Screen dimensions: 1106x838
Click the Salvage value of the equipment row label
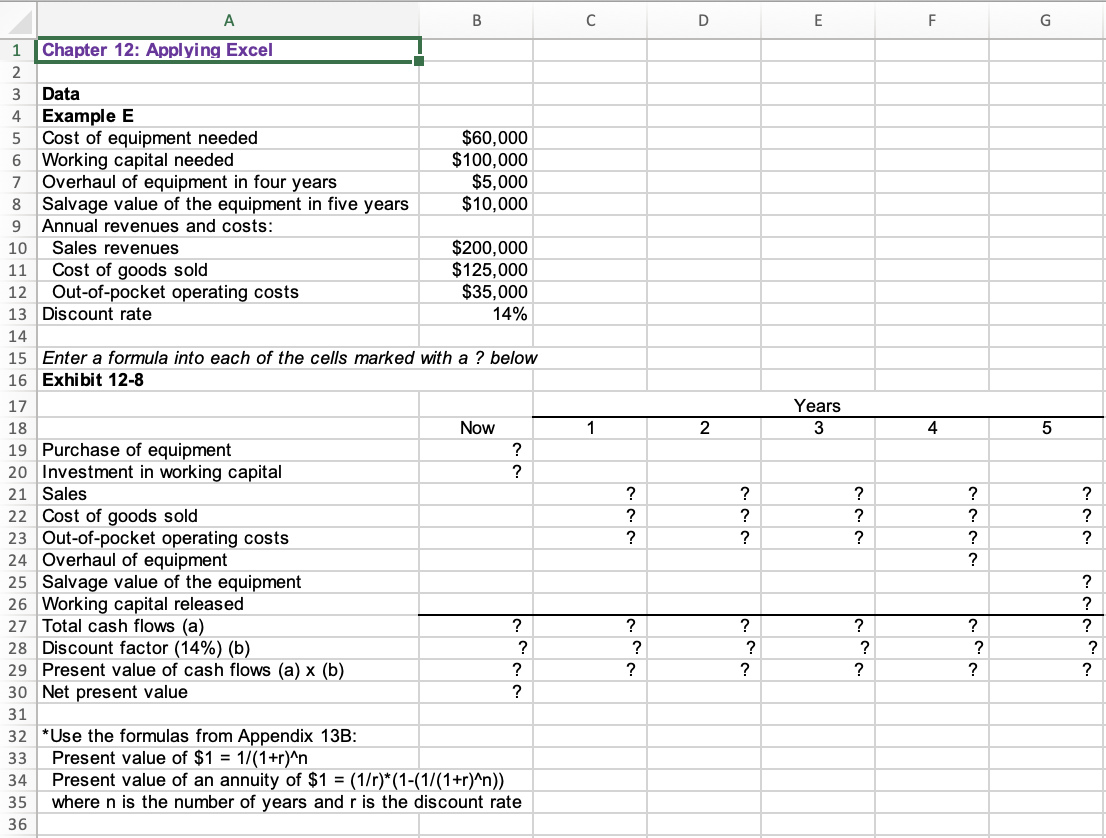point(228,582)
